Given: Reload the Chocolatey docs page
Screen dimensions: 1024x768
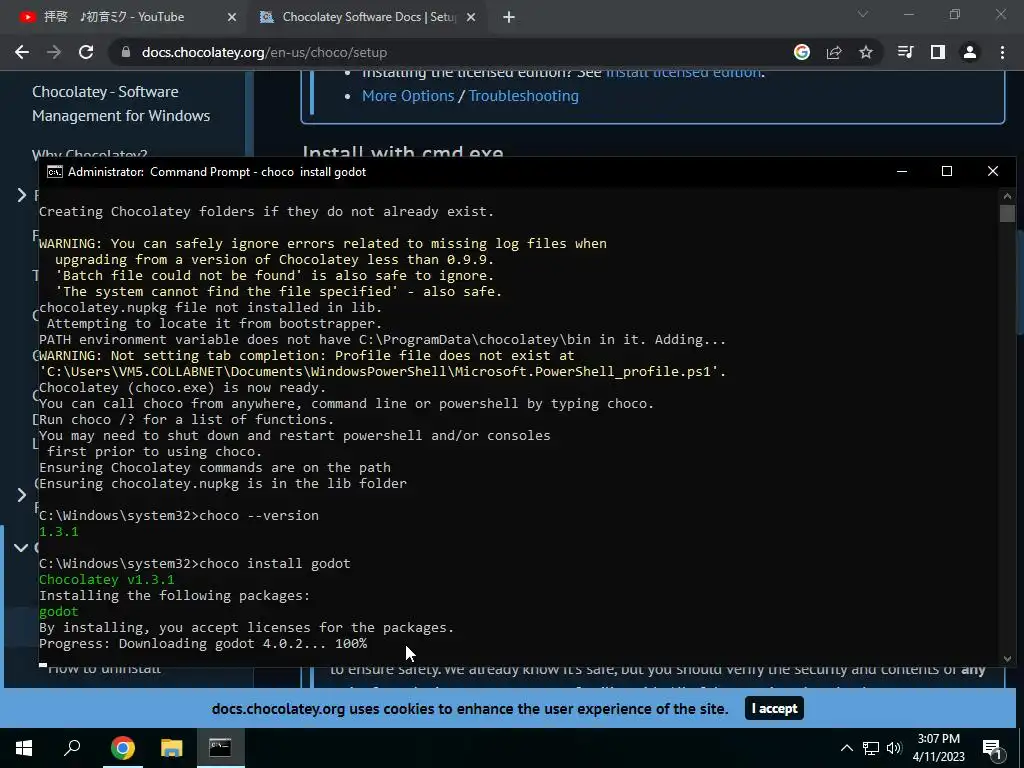Looking at the screenshot, I should 86,52.
